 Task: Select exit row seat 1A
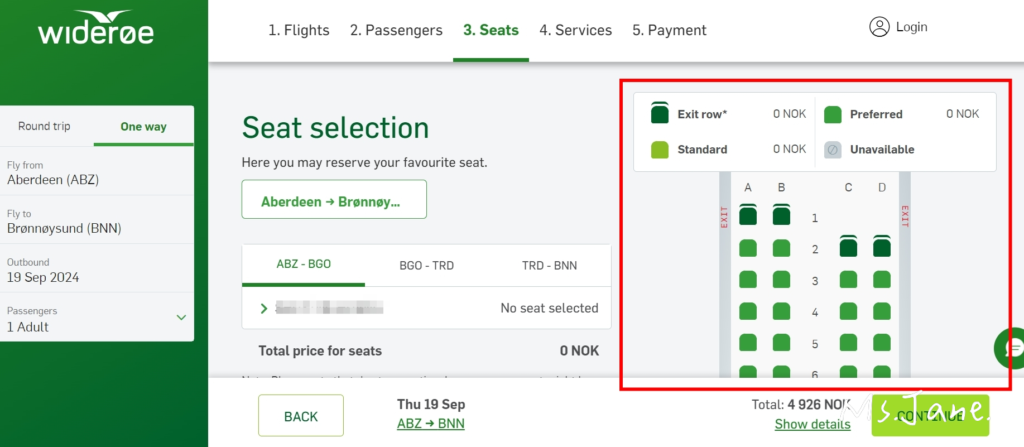748,215
